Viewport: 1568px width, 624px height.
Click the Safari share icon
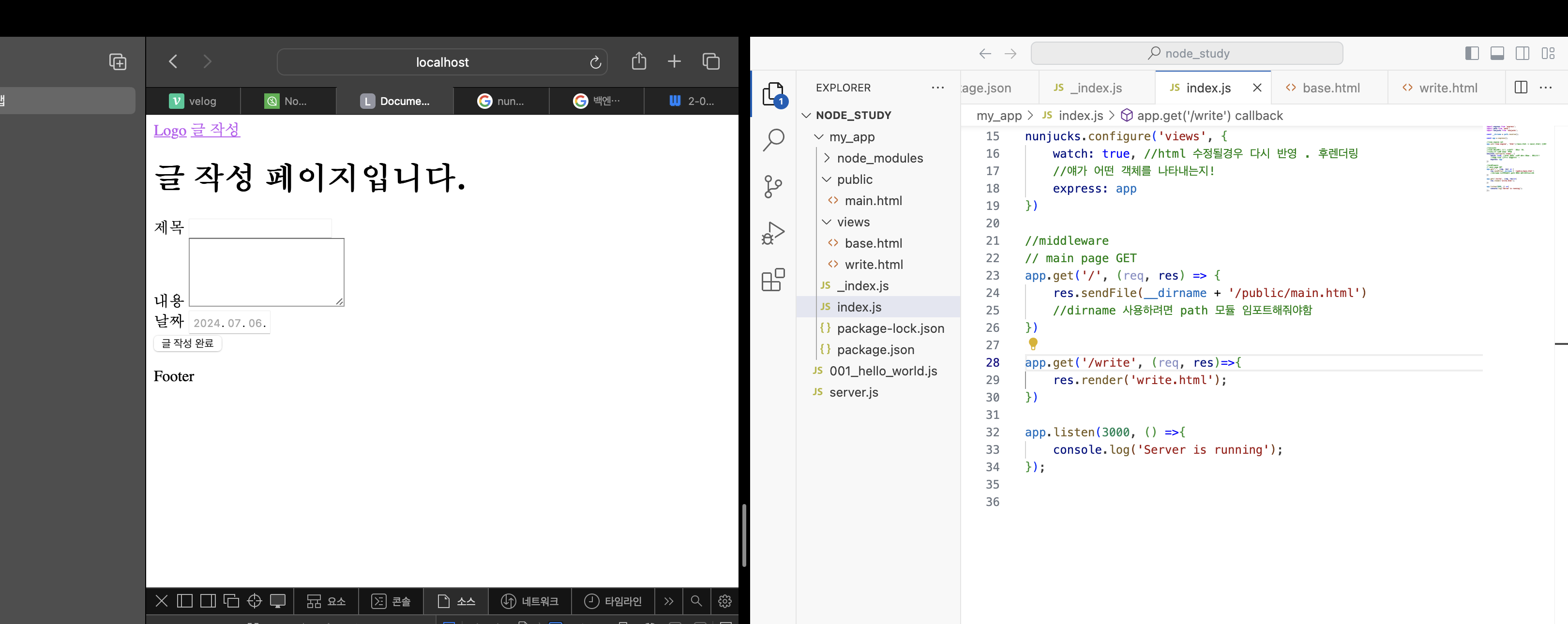[x=638, y=61]
